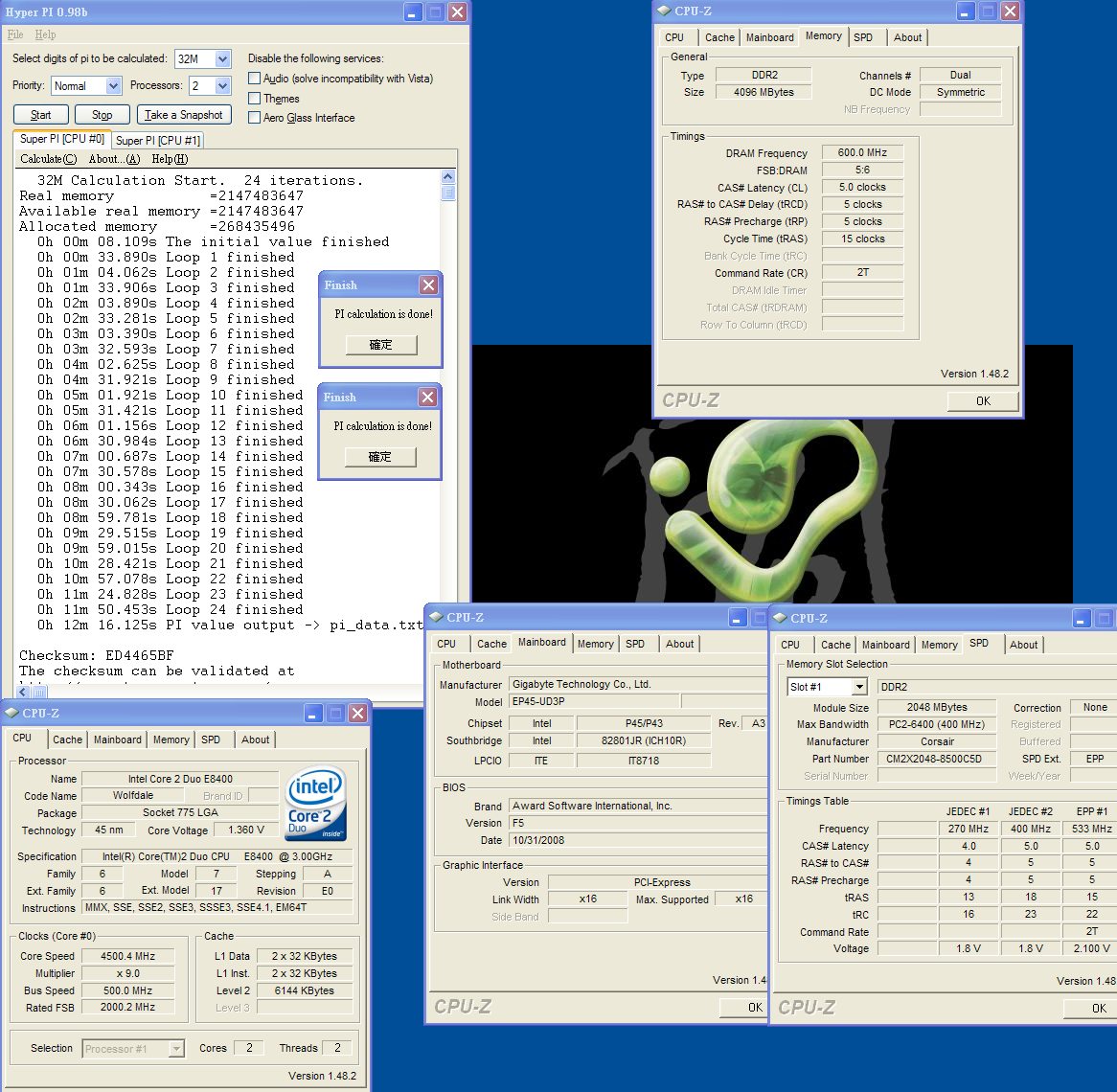This screenshot has width=1117, height=1092.
Task: Click OK in the CPU-Z Memory window
Action: click(x=982, y=401)
